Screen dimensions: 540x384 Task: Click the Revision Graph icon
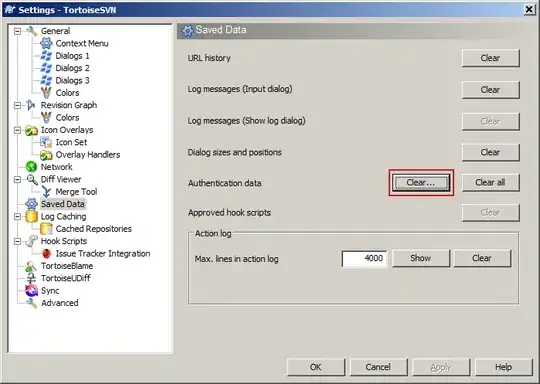coord(31,105)
